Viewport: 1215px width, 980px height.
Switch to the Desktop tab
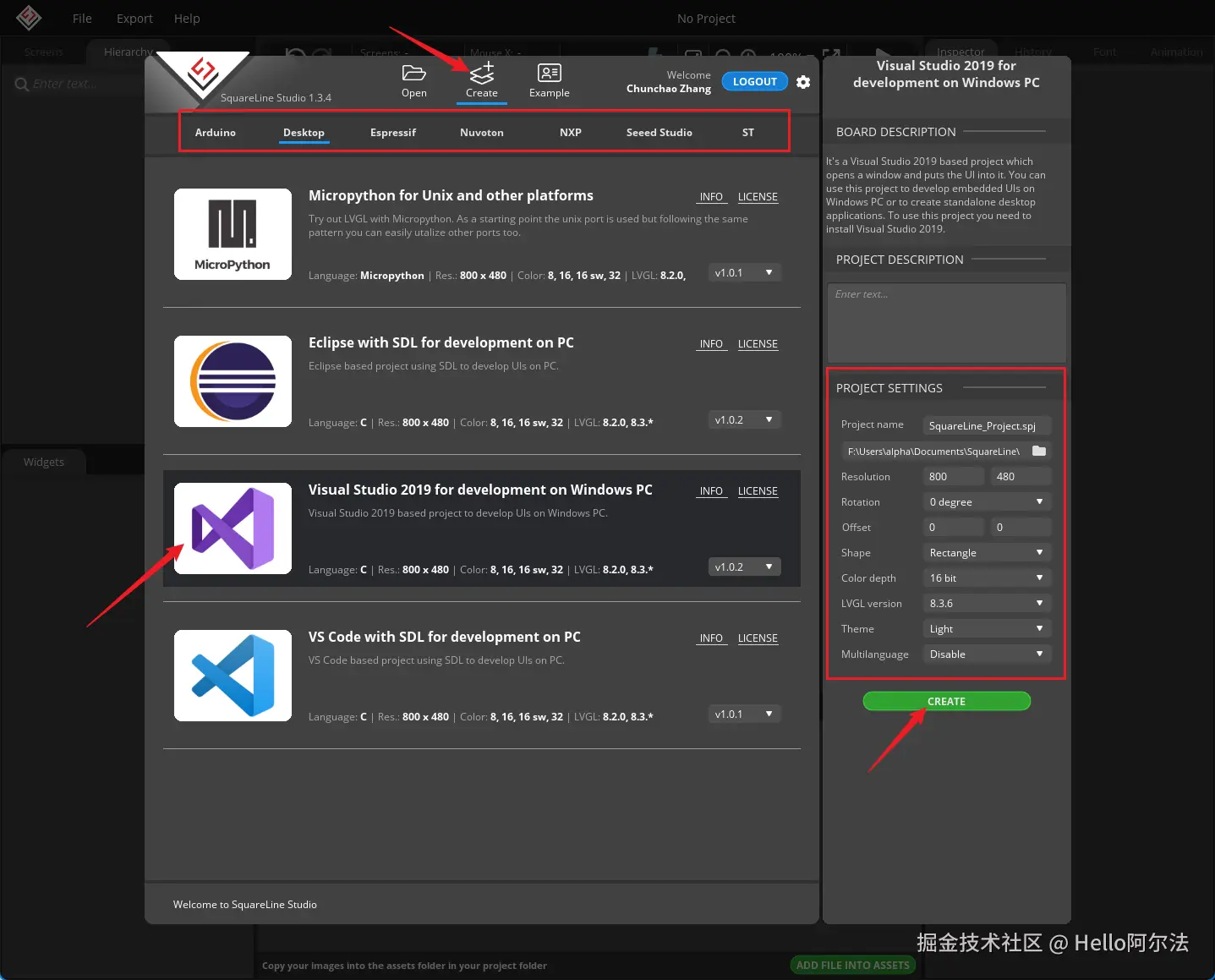[304, 133]
